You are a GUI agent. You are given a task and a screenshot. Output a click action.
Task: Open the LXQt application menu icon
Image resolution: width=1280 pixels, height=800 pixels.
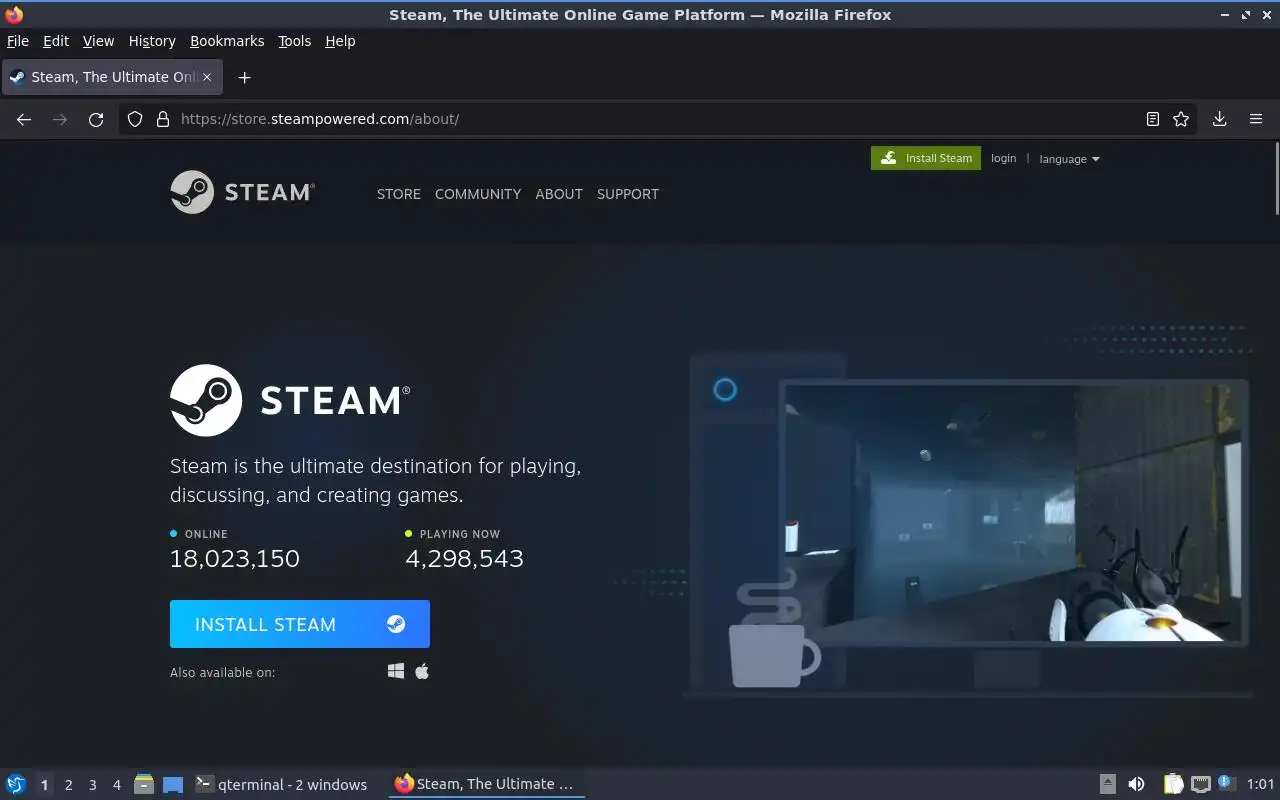click(16, 784)
